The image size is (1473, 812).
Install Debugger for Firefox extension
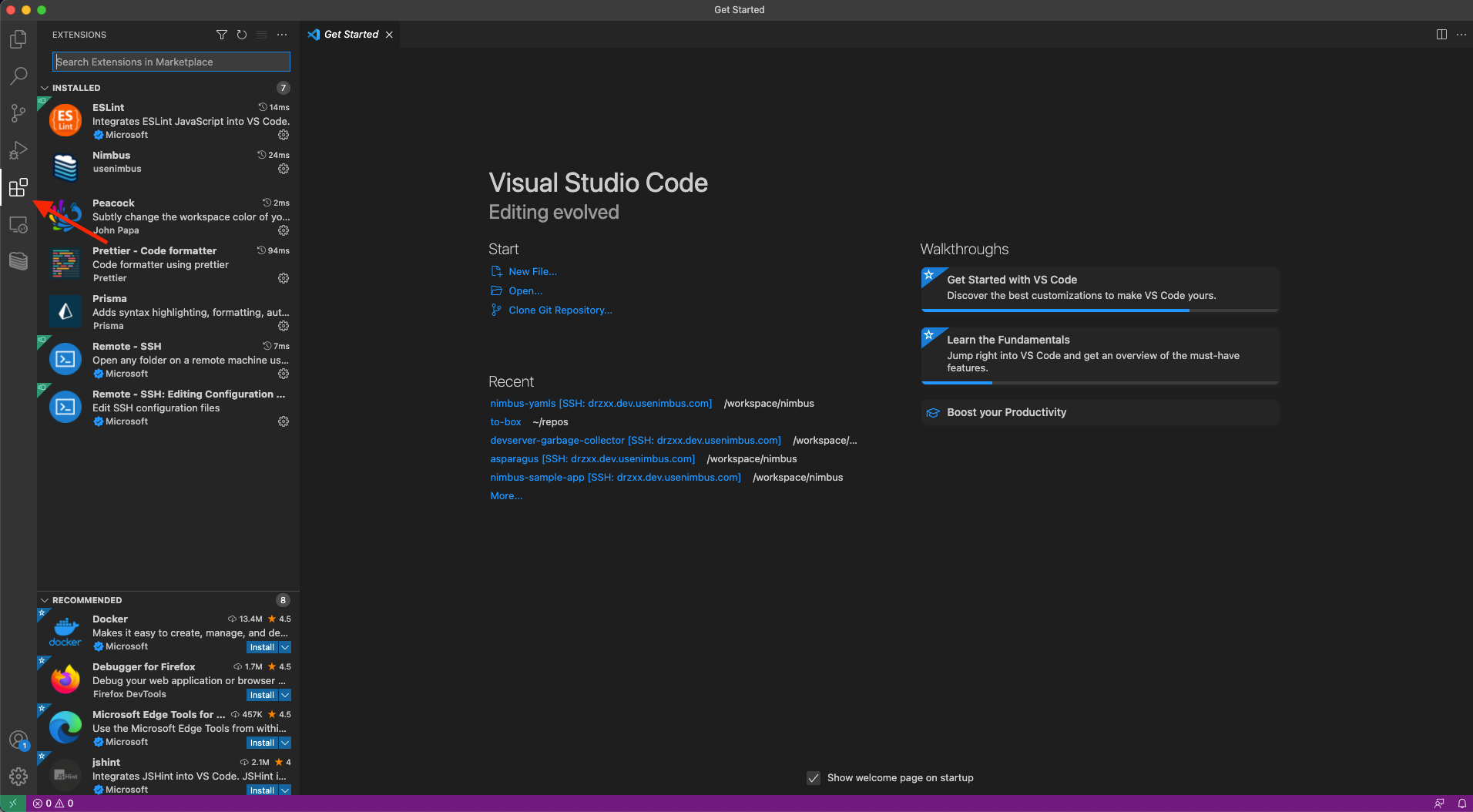click(262, 695)
